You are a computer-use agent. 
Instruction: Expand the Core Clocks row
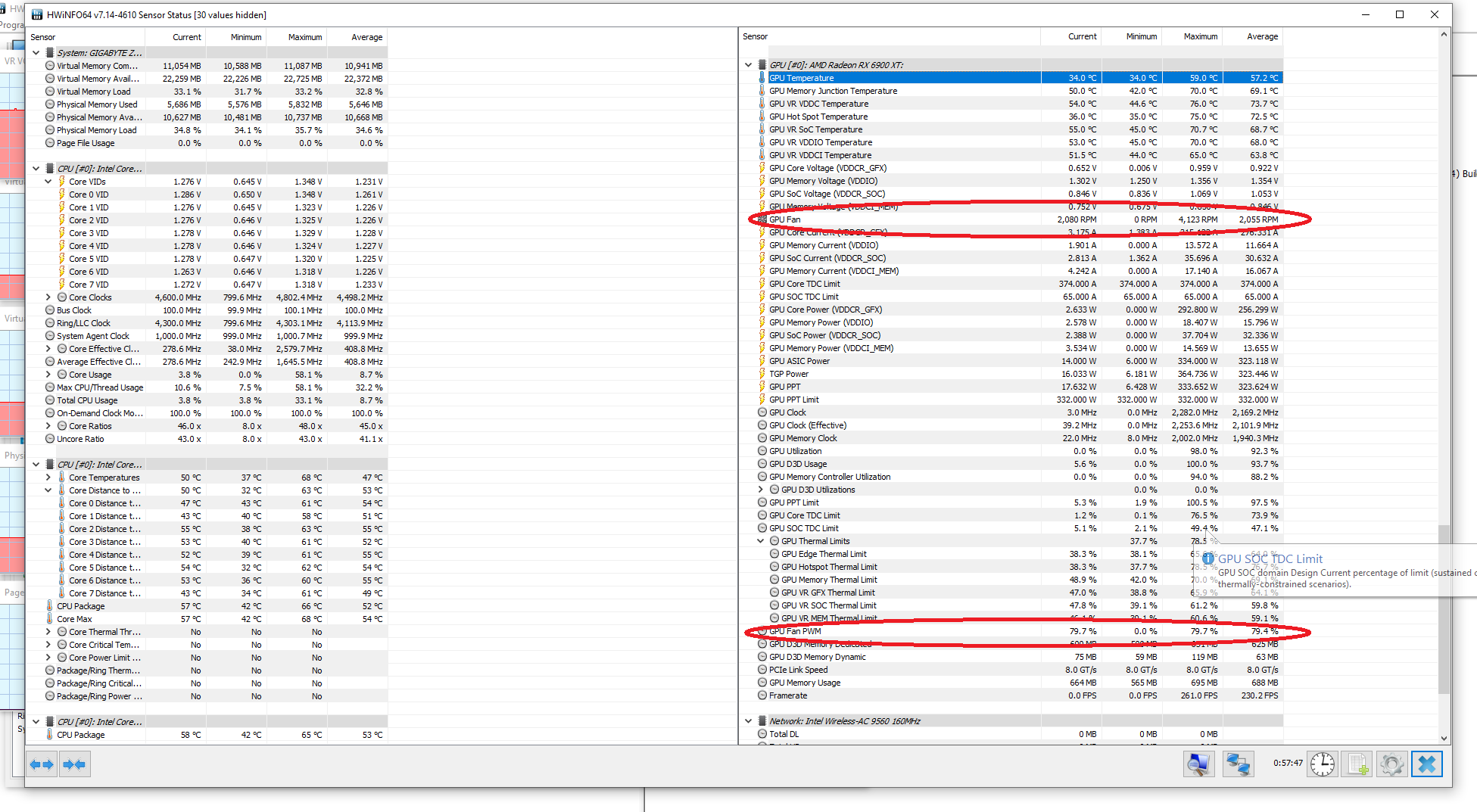48,297
